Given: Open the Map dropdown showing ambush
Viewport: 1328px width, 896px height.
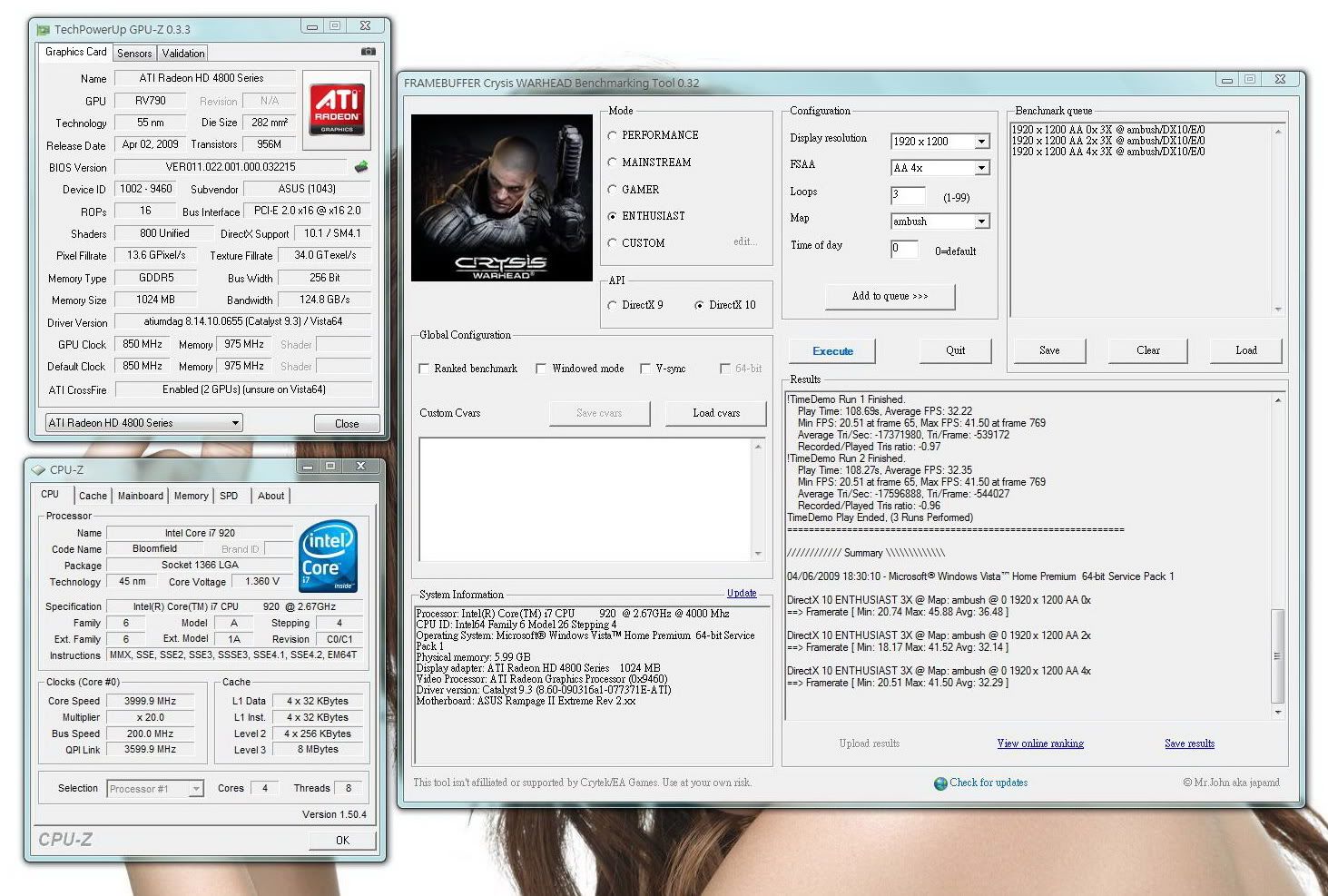Looking at the screenshot, I should click(981, 222).
